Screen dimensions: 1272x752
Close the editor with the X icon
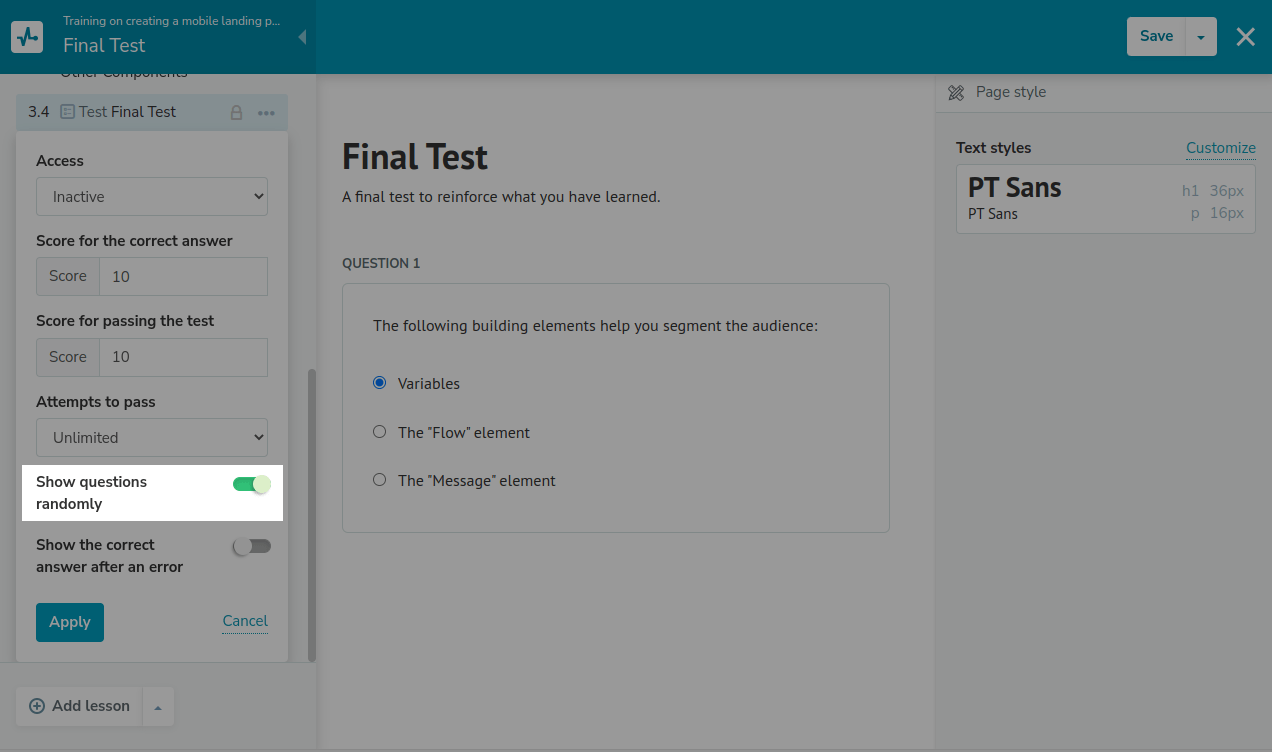(x=1245, y=37)
